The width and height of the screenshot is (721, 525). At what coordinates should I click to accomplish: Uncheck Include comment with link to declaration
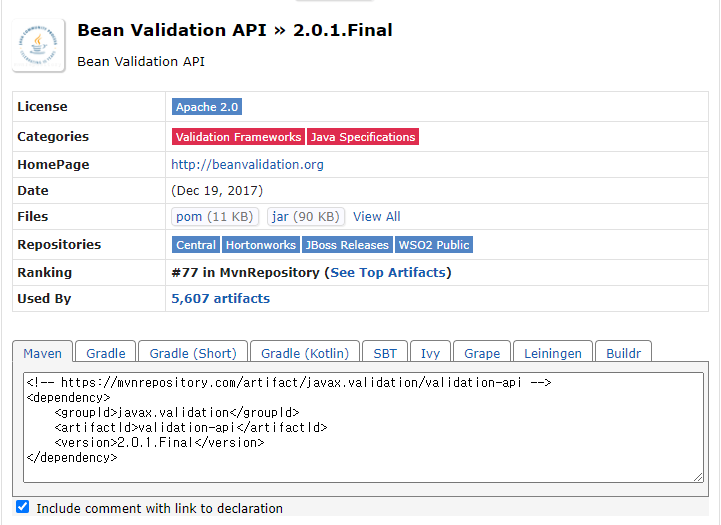point(23,507)
